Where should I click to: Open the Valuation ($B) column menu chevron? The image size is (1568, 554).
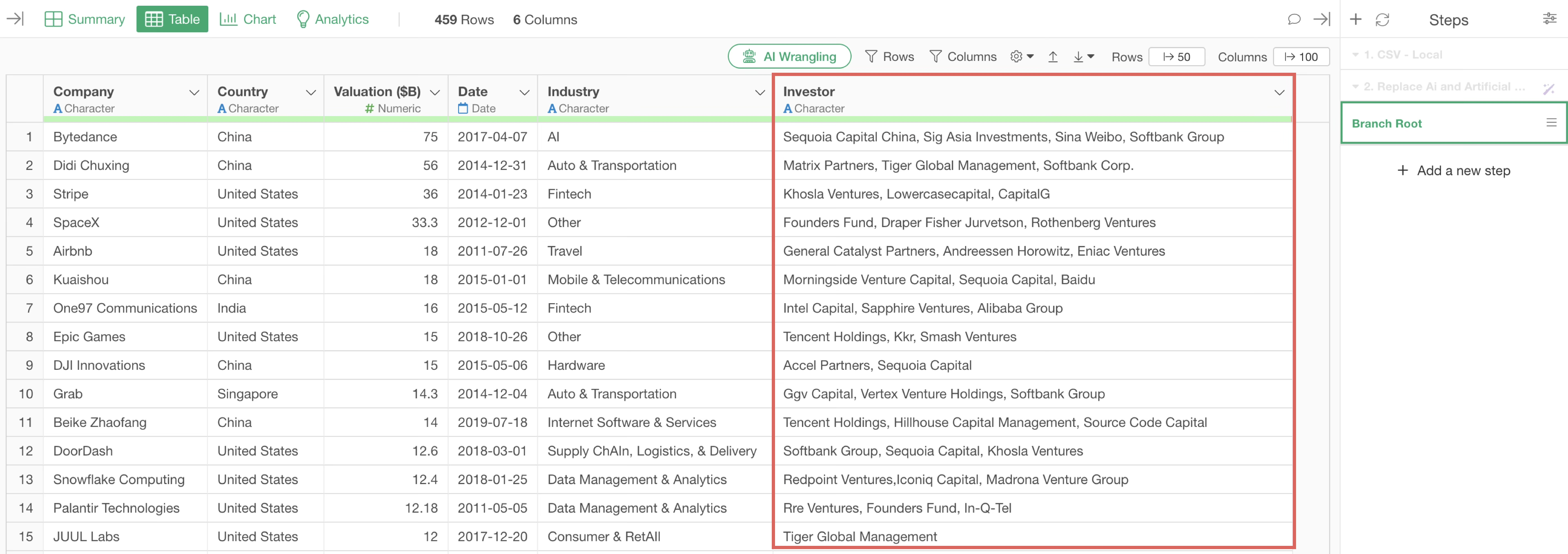click(434, 92)
